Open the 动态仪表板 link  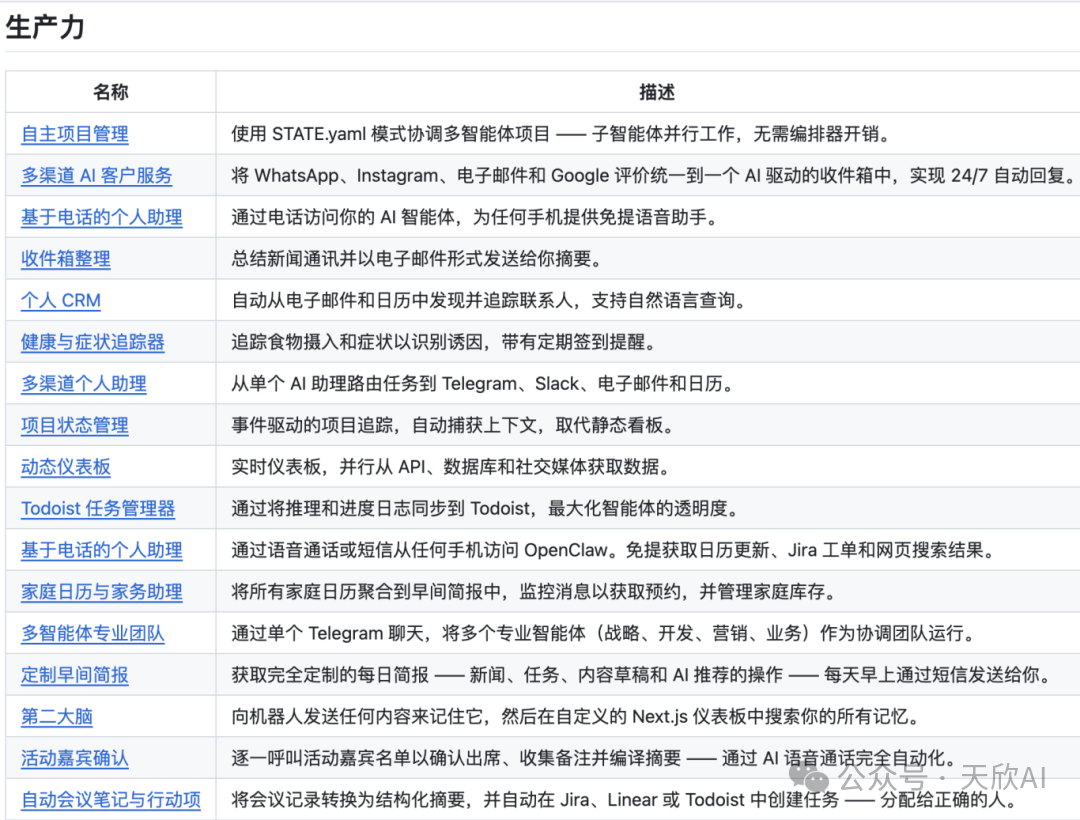(x=65, y=467)
